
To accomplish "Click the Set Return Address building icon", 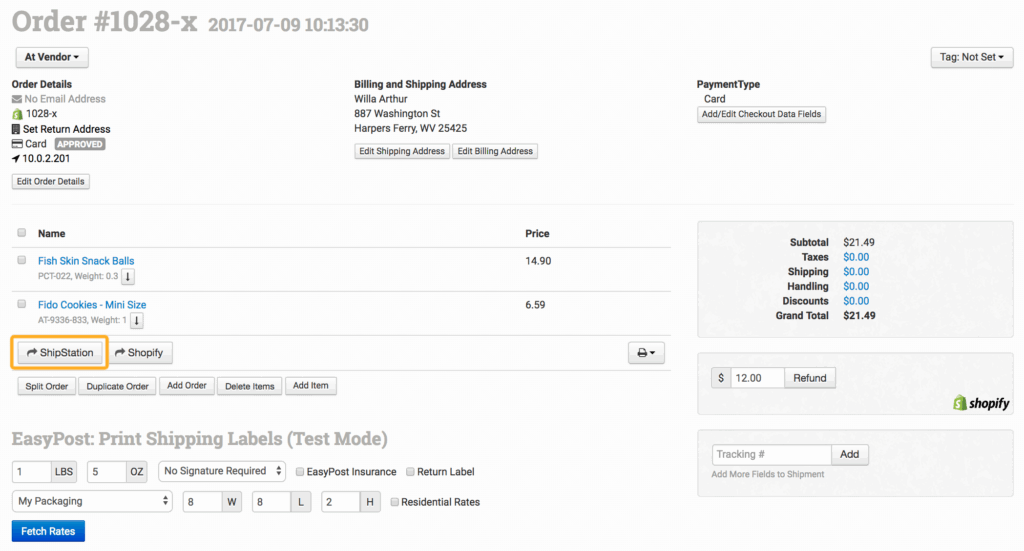I will click(x=17, y=129).
